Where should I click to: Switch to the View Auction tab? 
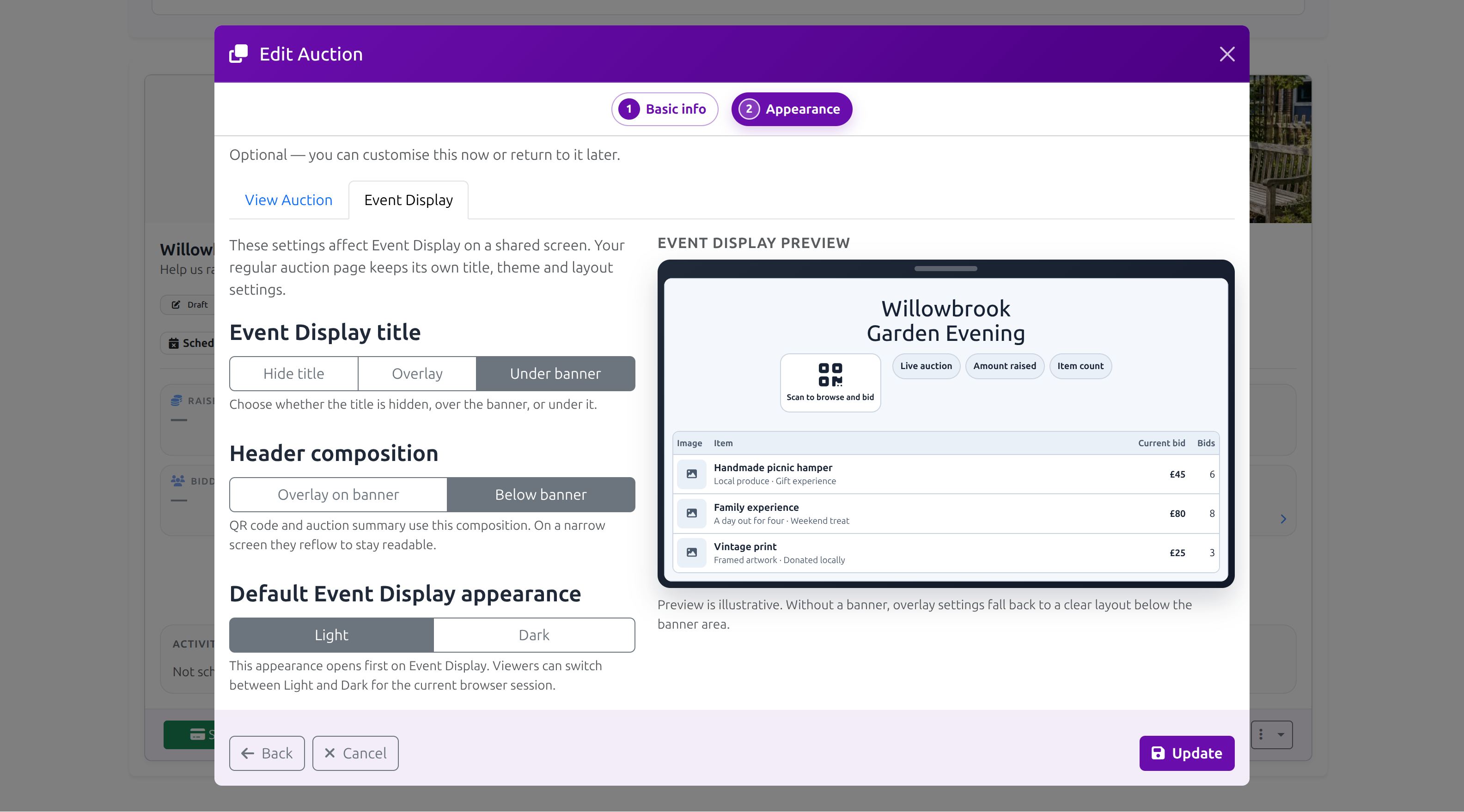[x=288, y=200]
